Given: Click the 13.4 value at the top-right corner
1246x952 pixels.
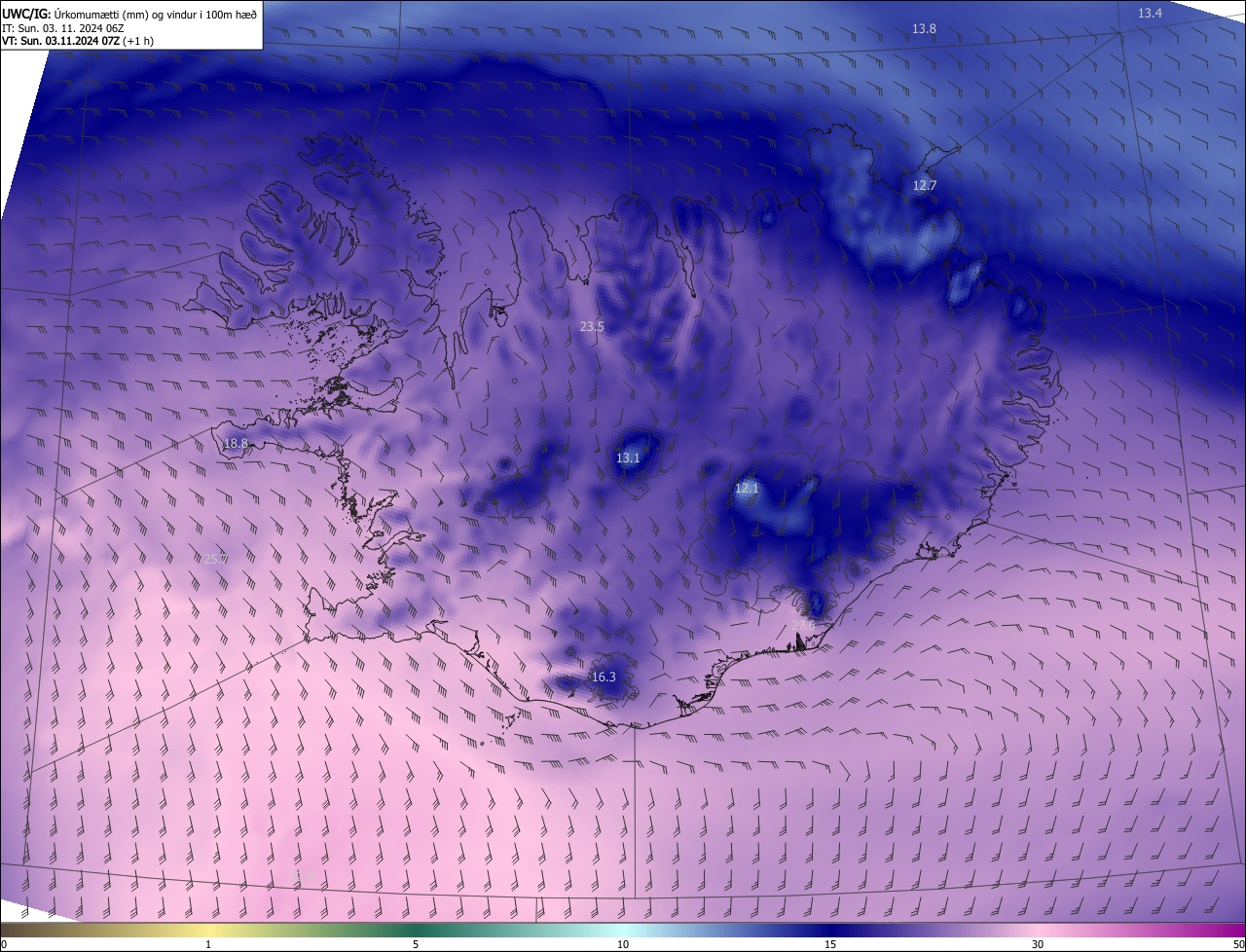Looking at the screenshot, I should click(x=1150, y=14).
